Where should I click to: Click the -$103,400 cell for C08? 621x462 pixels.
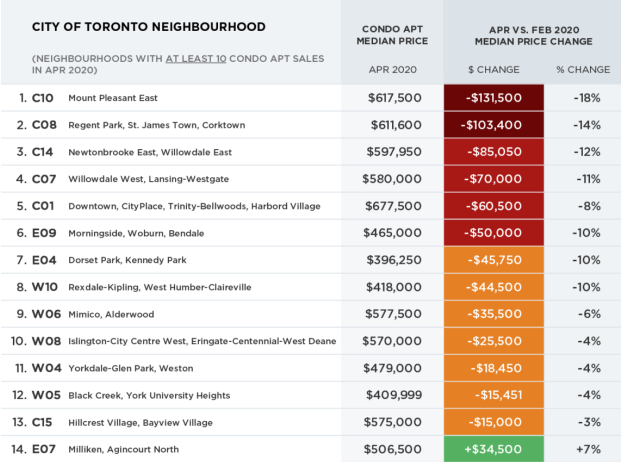(x=493, y=125)
